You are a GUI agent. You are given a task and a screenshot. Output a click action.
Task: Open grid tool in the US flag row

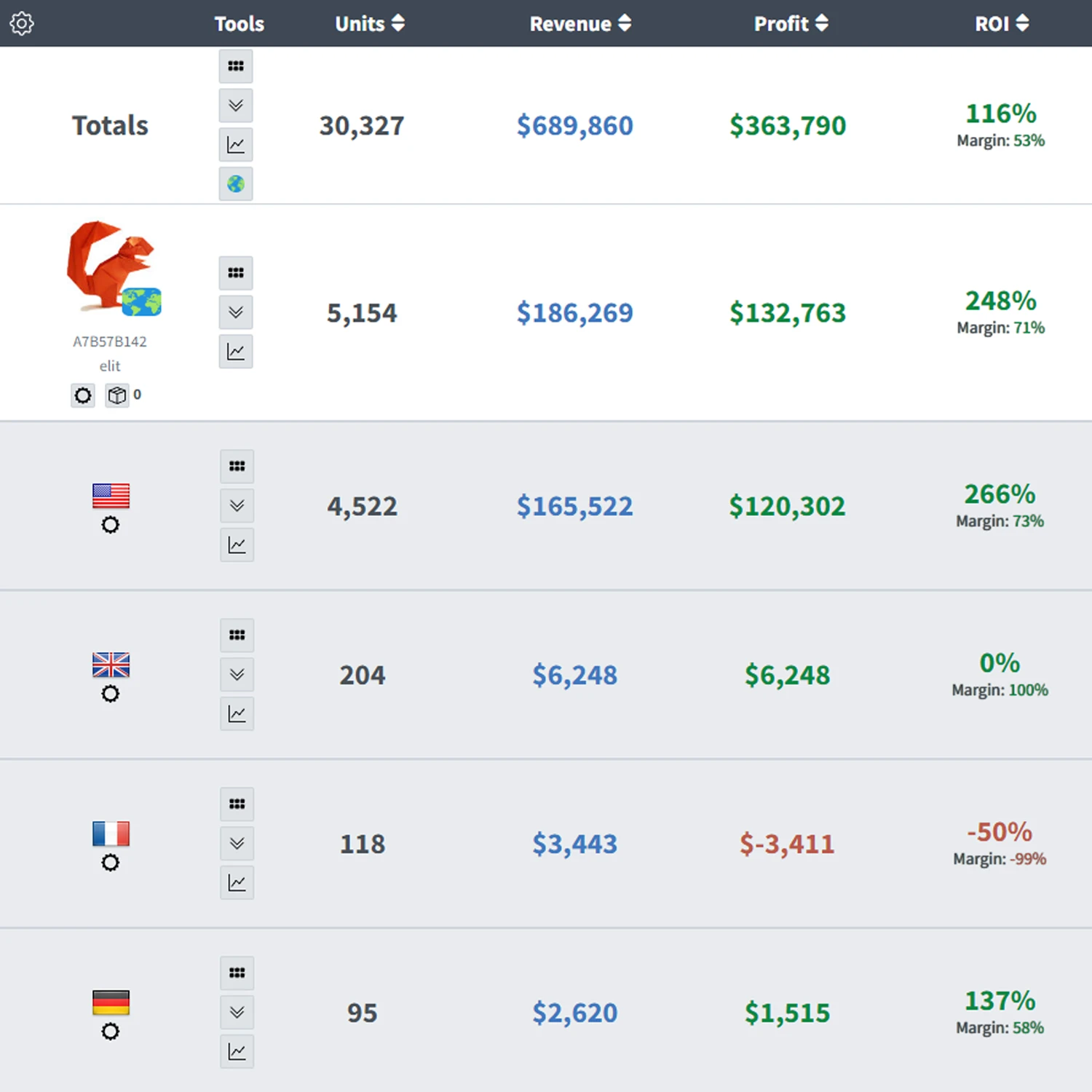pos(237,467)
